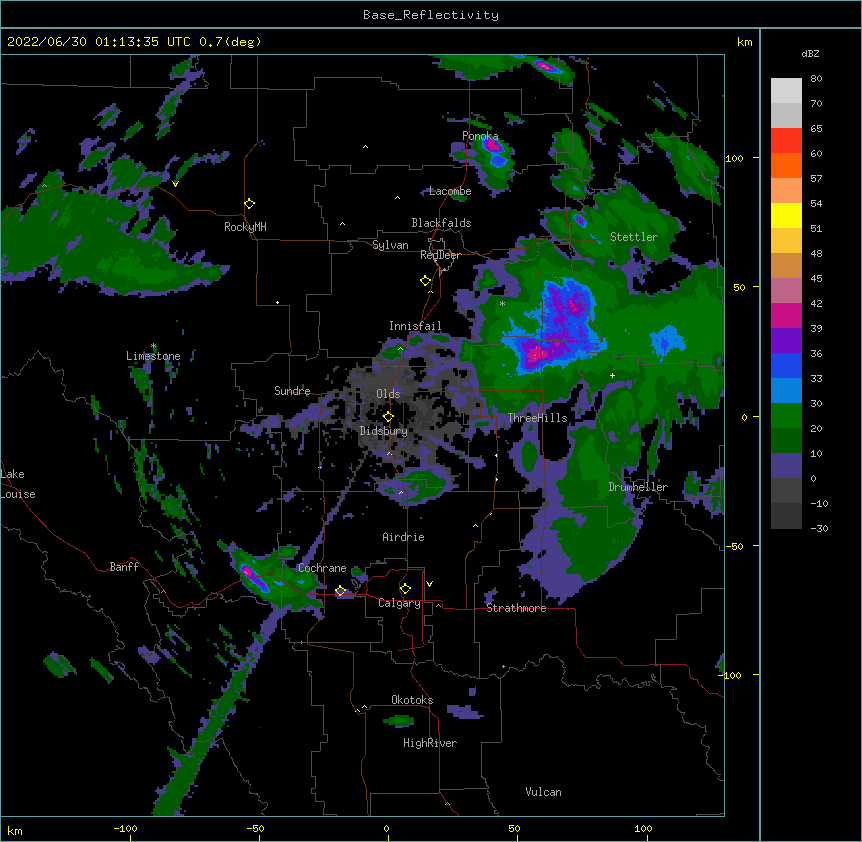Click the purple 10 dBZ legend swatch
The image size is (862, 842).
(x=786, y=466)
